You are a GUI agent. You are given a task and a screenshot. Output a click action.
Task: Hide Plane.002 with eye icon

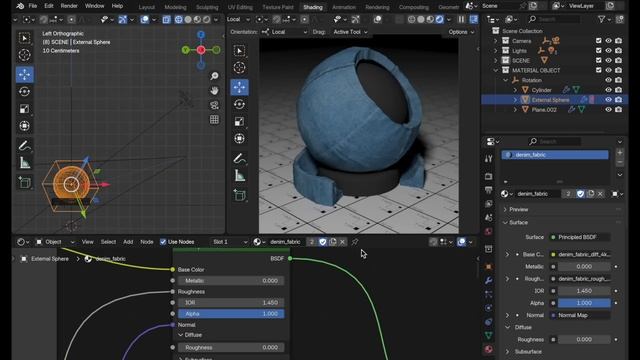(x=608, y=109)
